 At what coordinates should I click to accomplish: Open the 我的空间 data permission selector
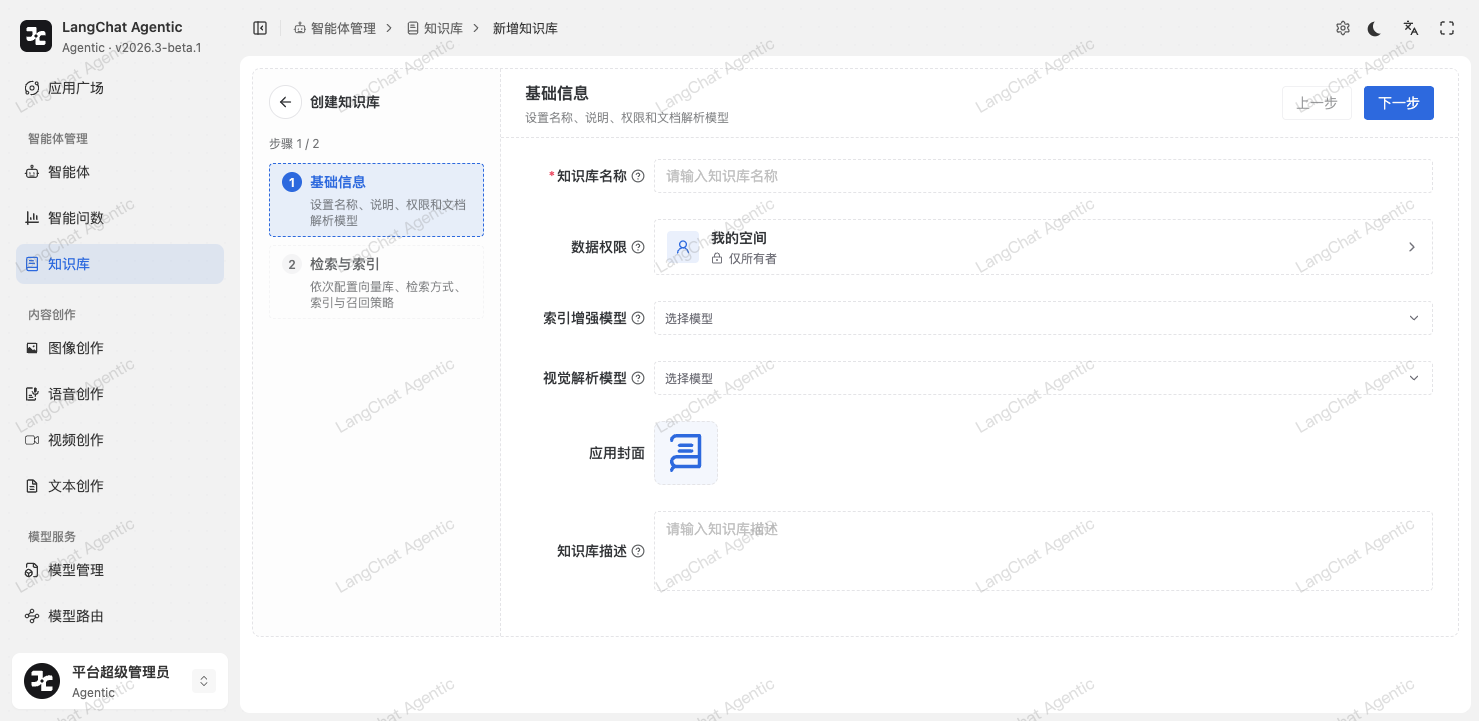point(1043,247)
